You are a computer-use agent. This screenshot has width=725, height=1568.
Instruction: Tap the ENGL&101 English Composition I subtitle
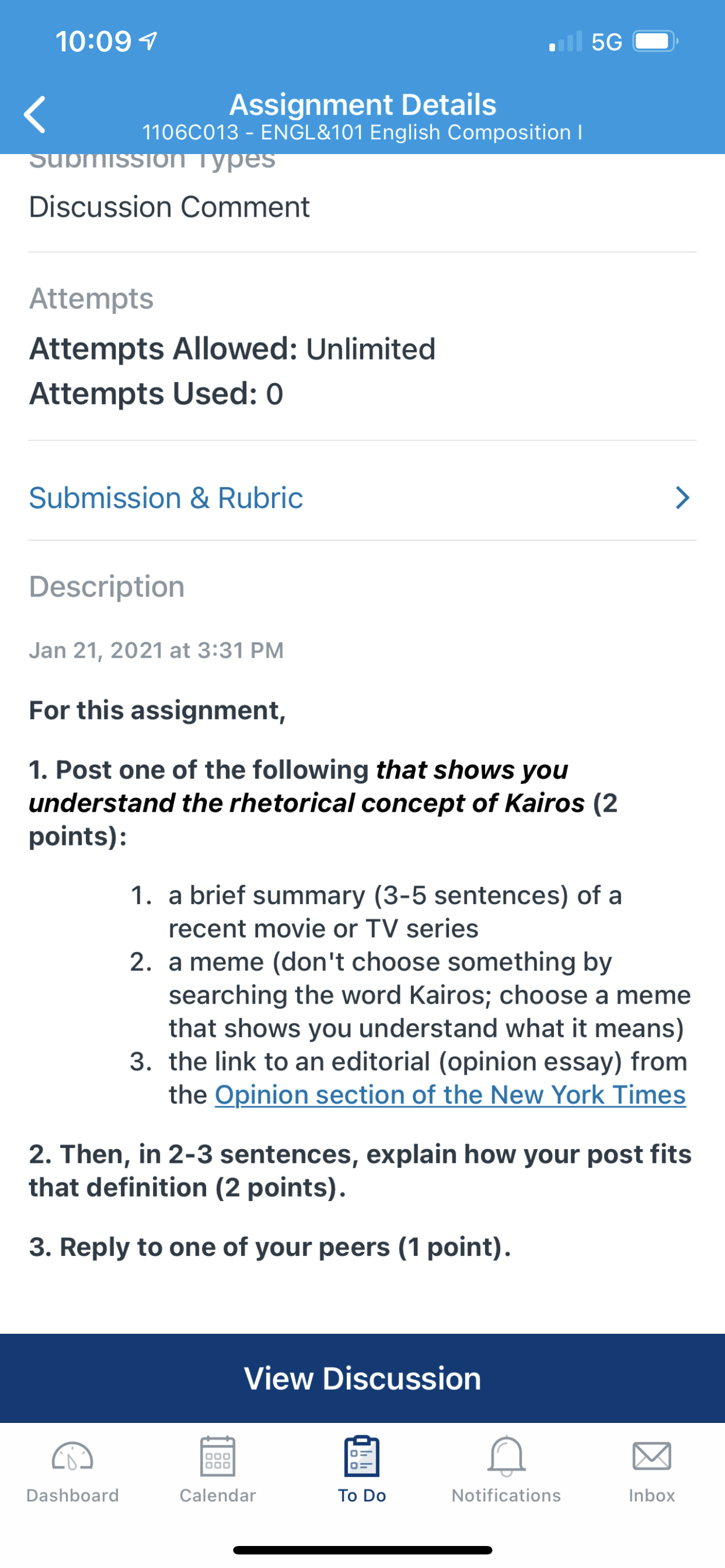click(x=362, y=132)
